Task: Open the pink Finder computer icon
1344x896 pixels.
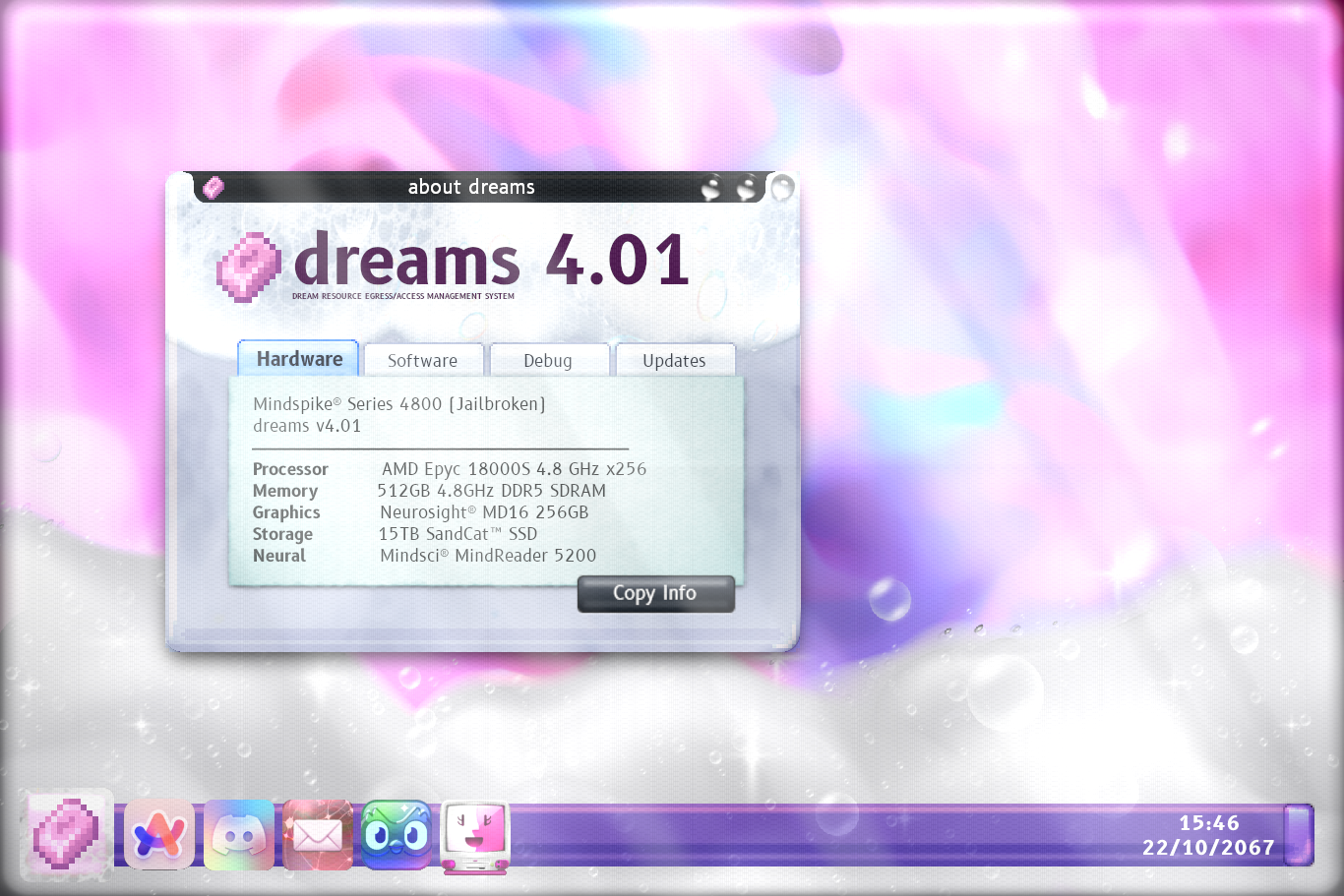Action: click(x=475, y=836)
